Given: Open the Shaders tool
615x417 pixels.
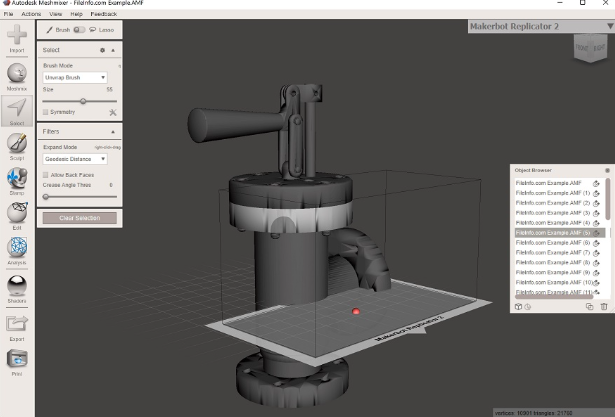Looking at the screenshot, I should (x=17, y=289).
